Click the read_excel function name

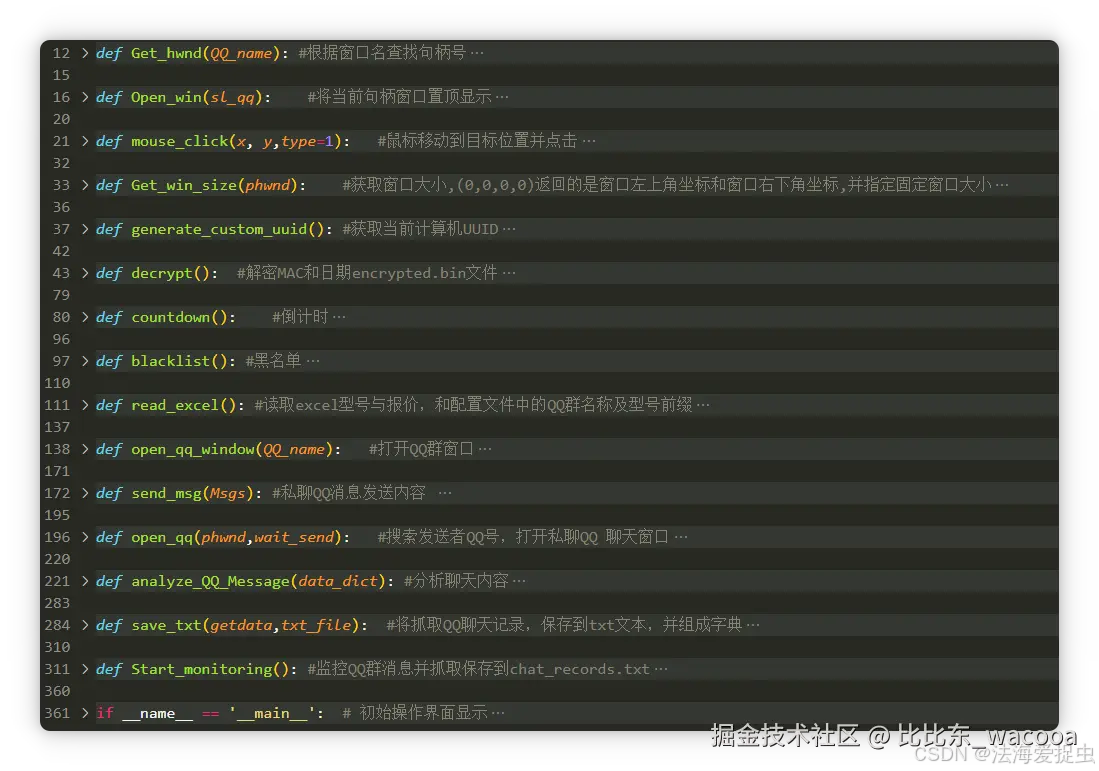coord(175,405)
